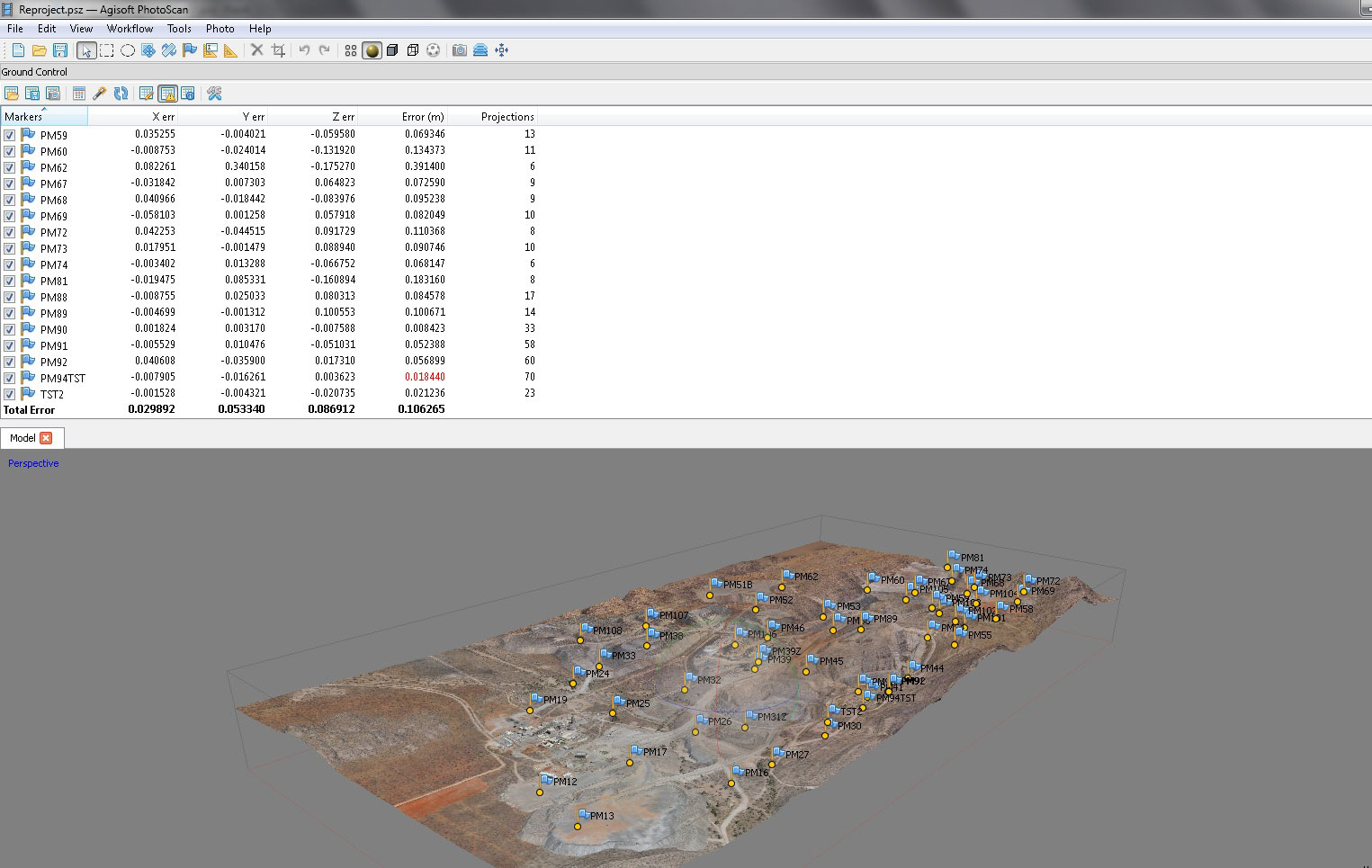Create a new project with New icon
Viewport: 1372px width, 868px height.
pyautogui.click(x=18, y=50)
